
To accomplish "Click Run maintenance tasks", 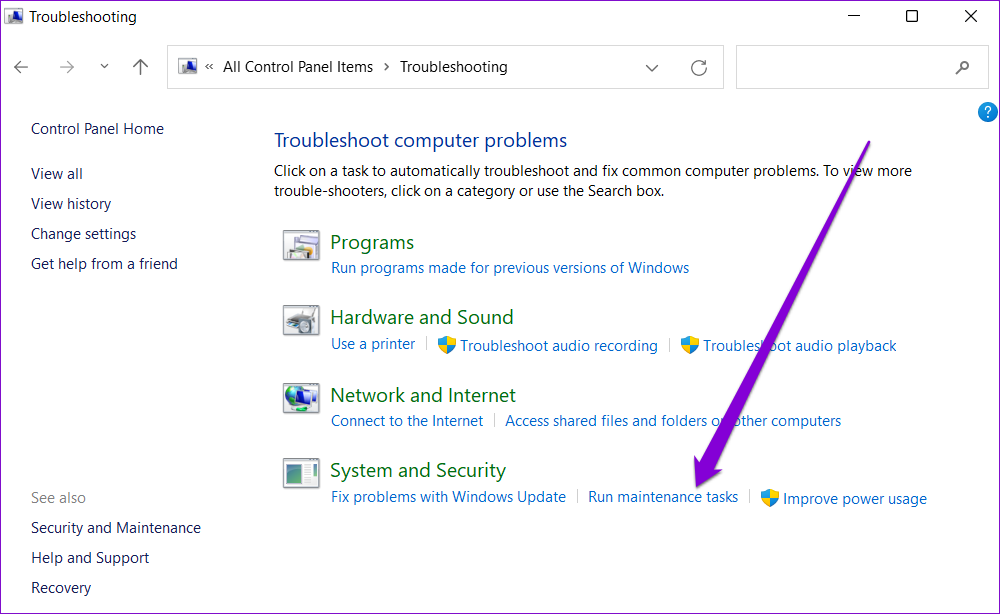I will 663,497.
